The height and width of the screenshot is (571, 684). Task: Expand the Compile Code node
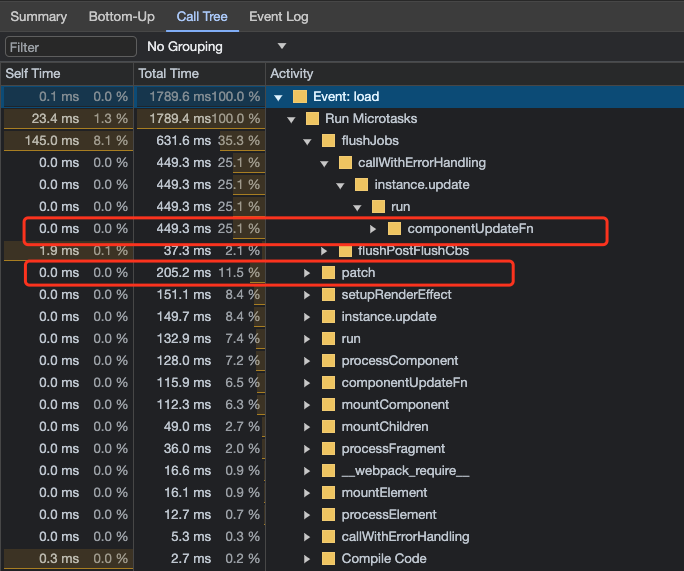pos(307,559)
